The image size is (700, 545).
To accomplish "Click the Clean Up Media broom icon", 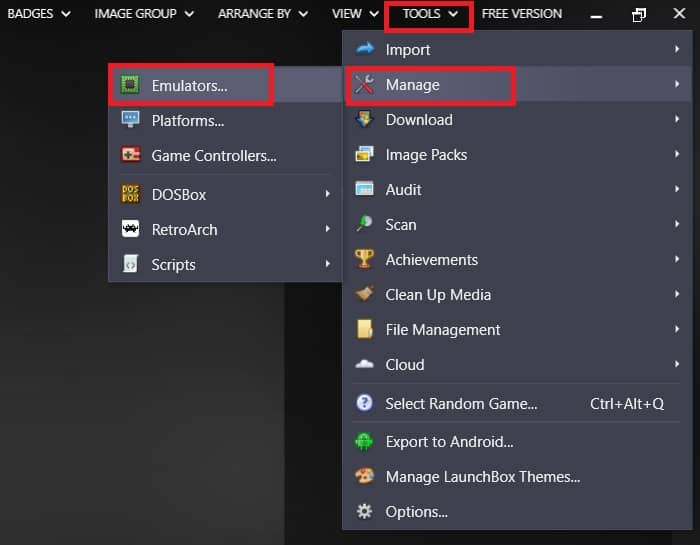I will [364, 294].
